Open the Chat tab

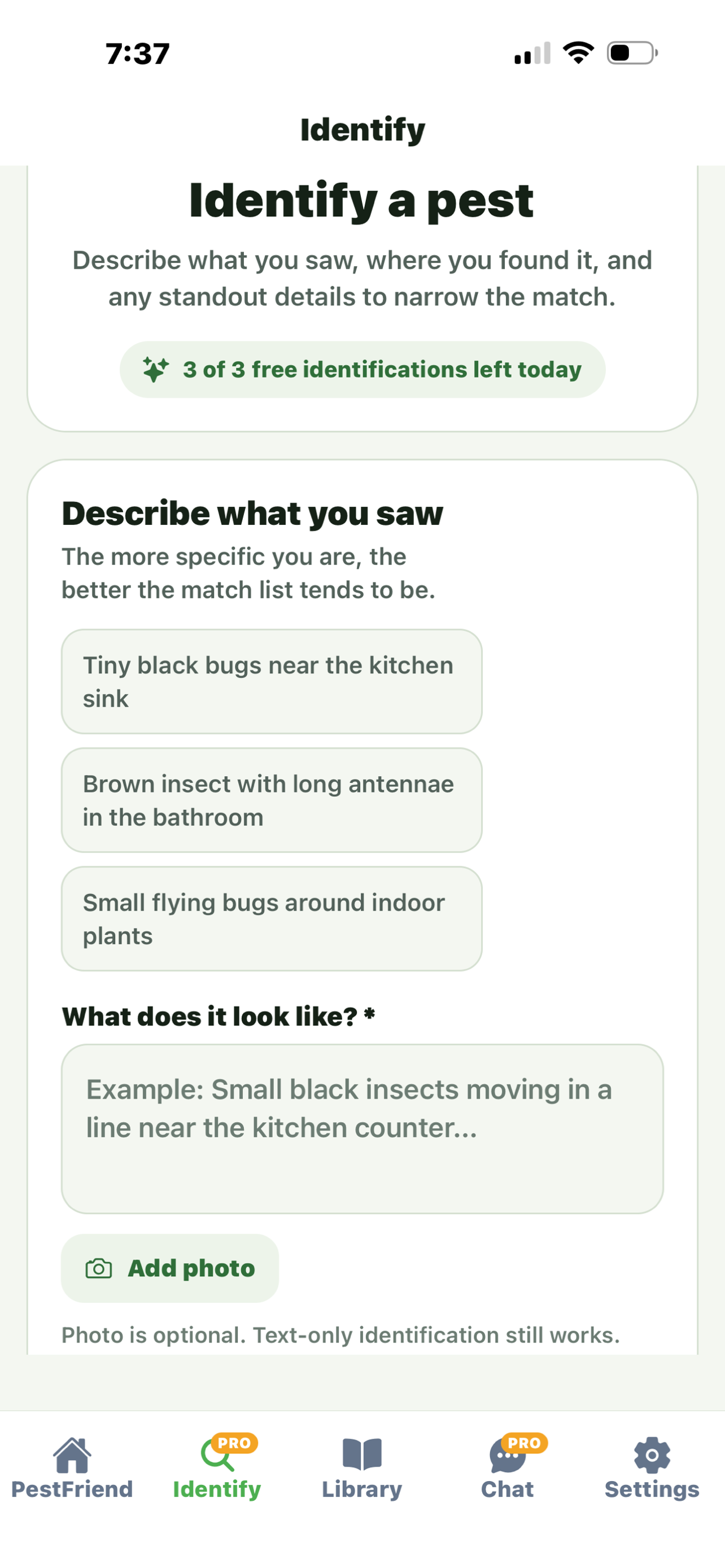click(508, 1473)
